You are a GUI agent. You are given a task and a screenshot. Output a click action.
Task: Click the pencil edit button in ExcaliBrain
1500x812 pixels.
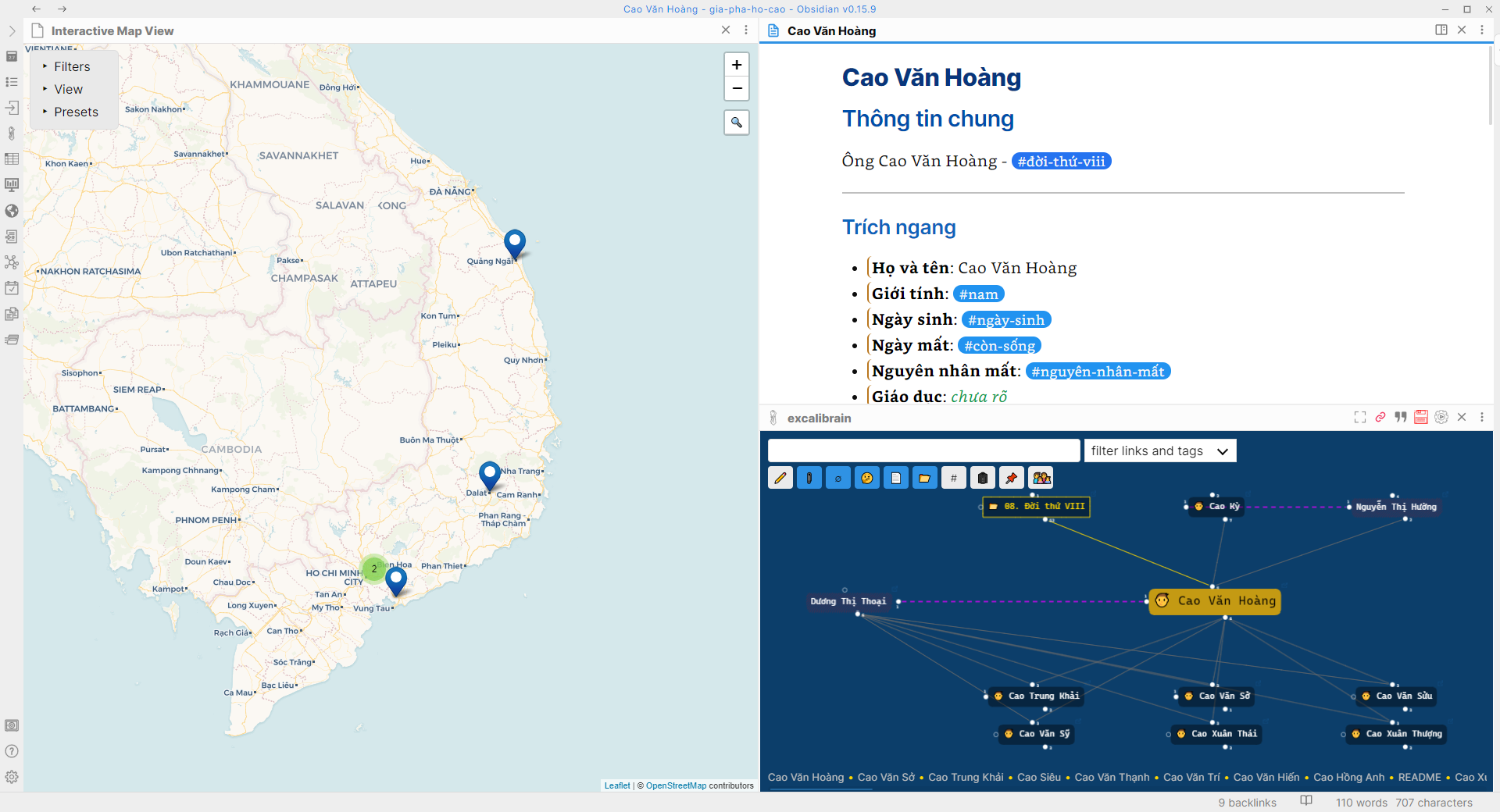coord(780,478)
